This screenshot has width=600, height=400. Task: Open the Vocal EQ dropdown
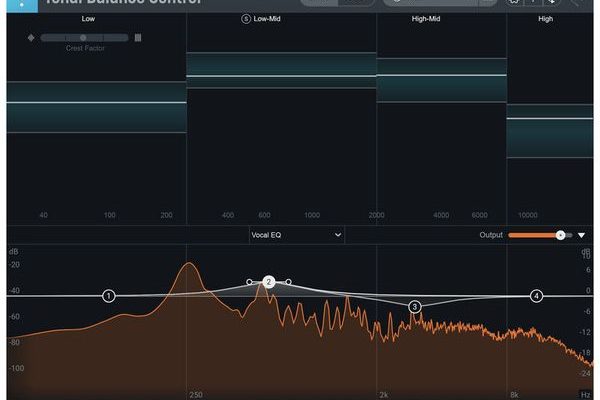(x=296, y=235)
